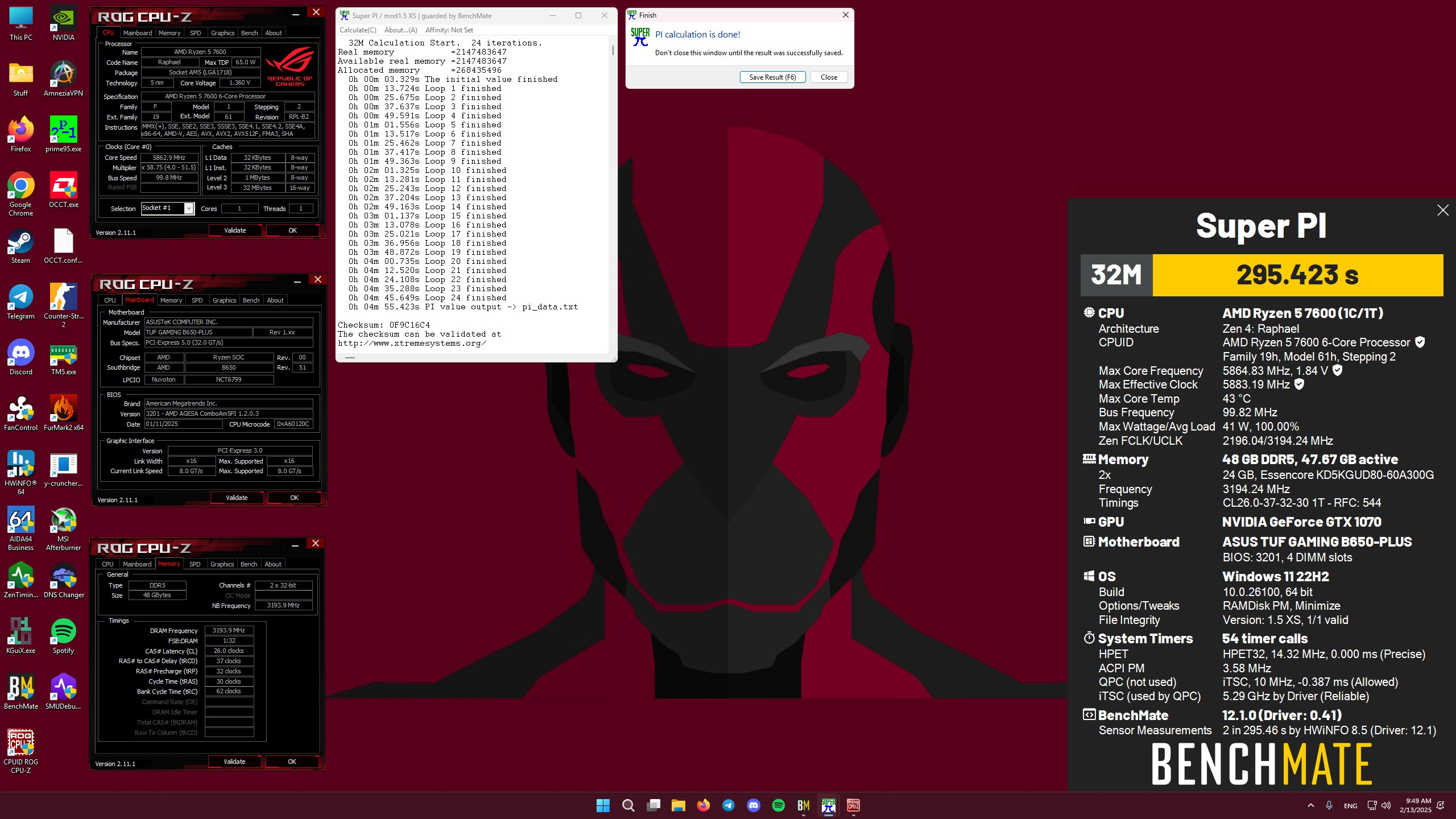The image size is (1456, 819).
Task: Open Discord desktop icon
Action: click(x=21, y=358)
